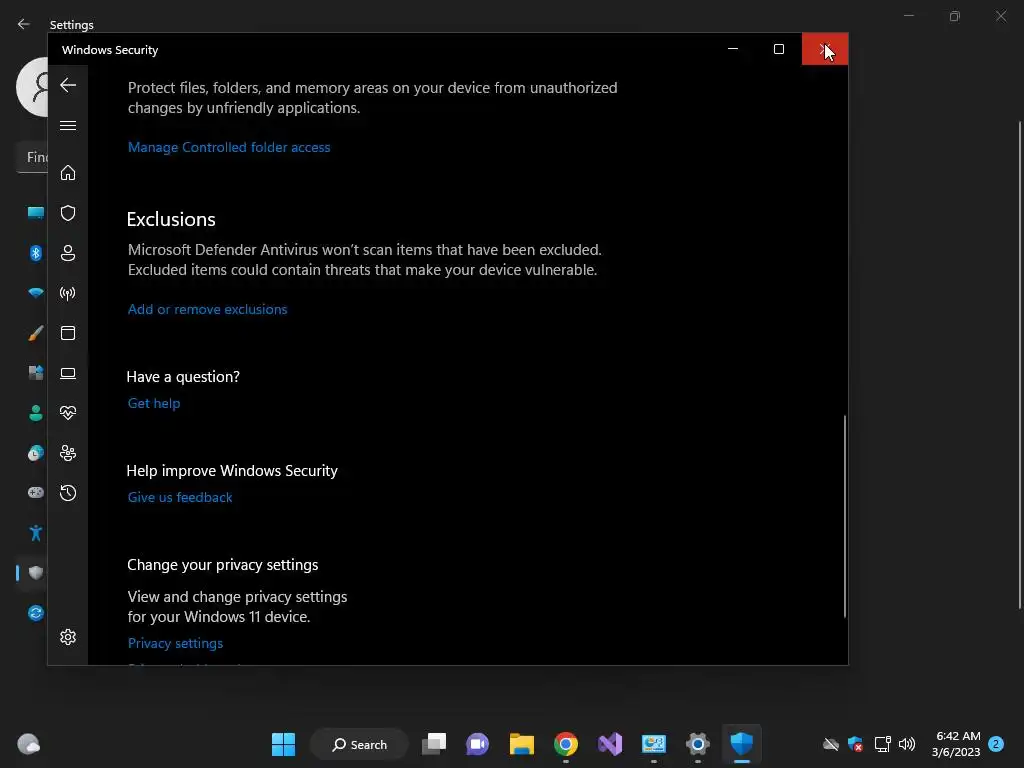This screenshot has height=768, width=1024.
Task: Select Network & internet in Settings sidebar
Action: (x=36, y=293)
